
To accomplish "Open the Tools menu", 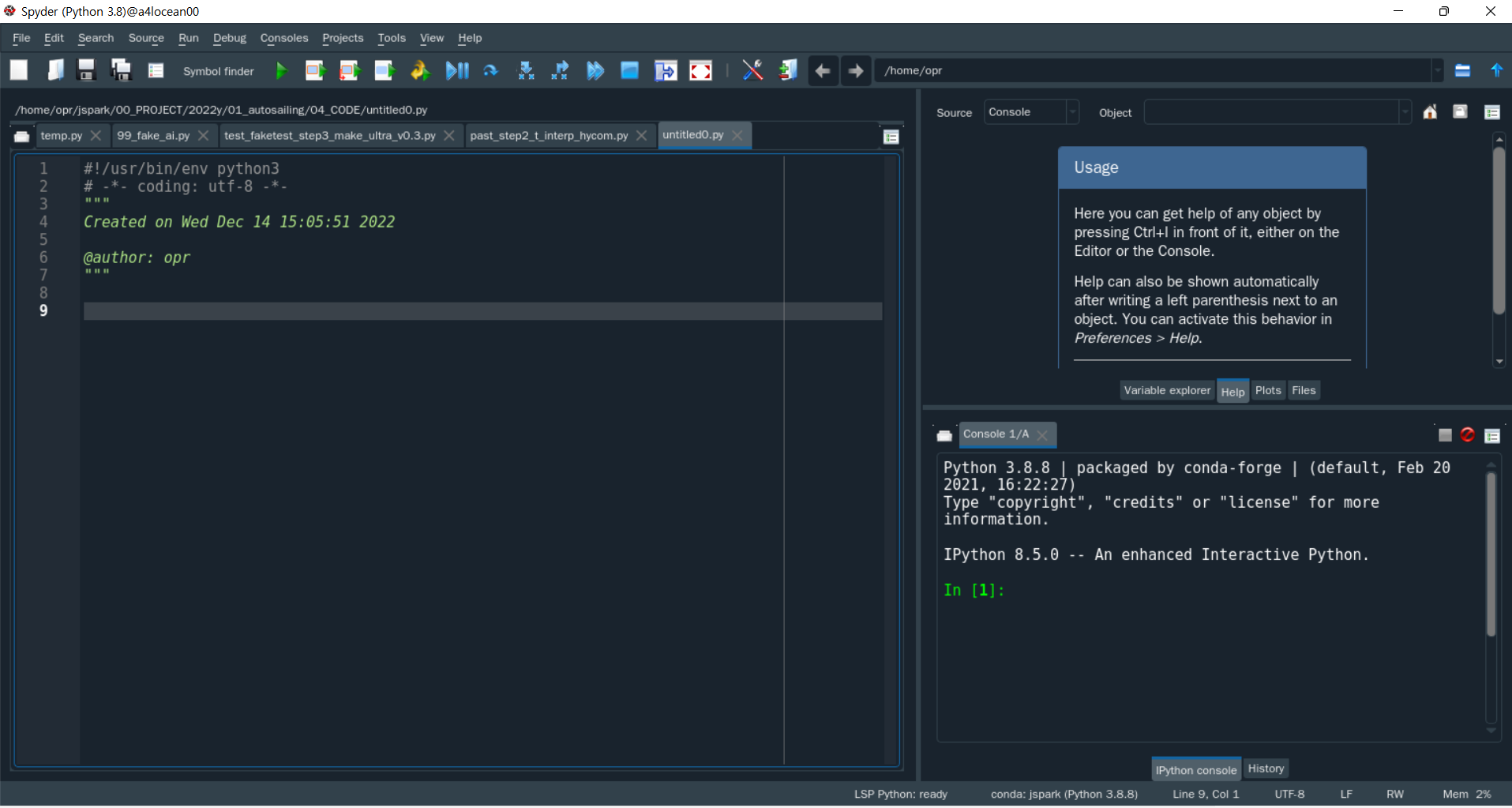I will (392, 38).
